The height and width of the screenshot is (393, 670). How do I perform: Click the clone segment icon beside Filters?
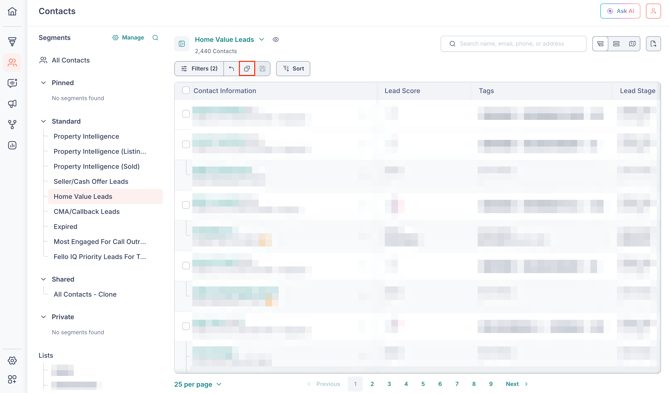point(247,68)
